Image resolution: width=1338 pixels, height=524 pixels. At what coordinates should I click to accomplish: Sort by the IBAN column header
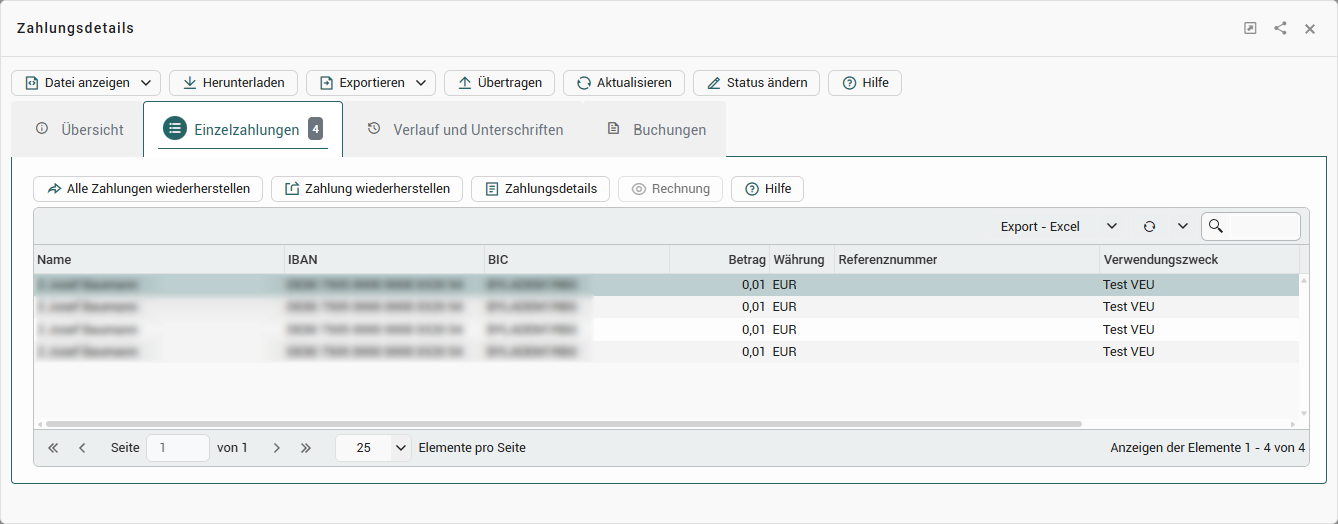pos(384,259)
